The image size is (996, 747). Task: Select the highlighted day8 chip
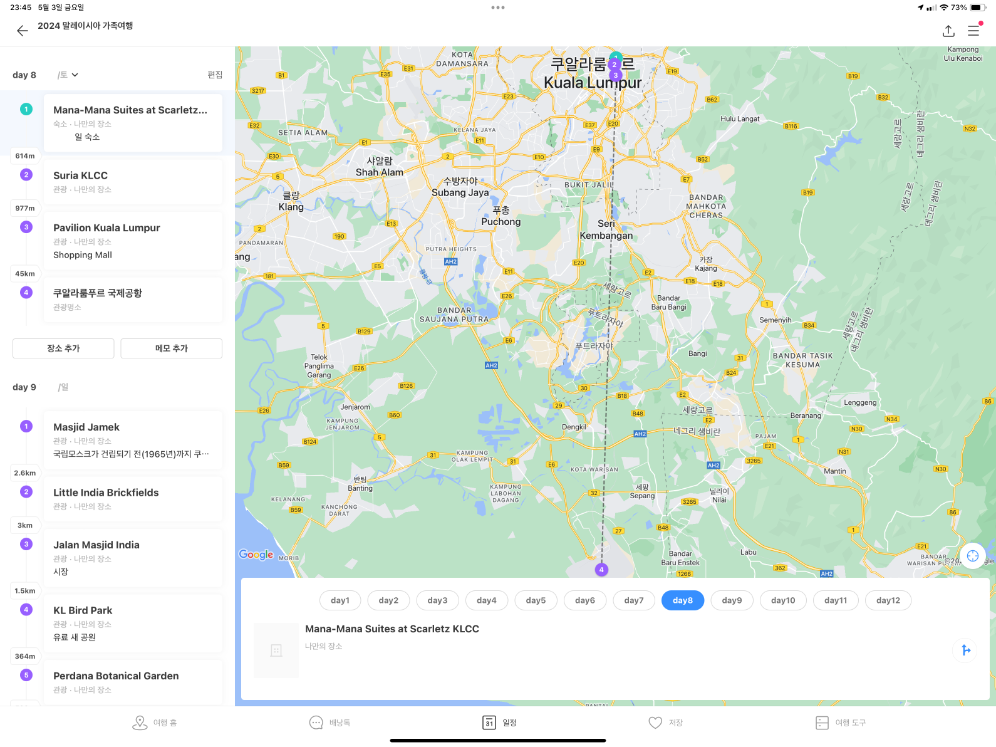click(683, 600)
